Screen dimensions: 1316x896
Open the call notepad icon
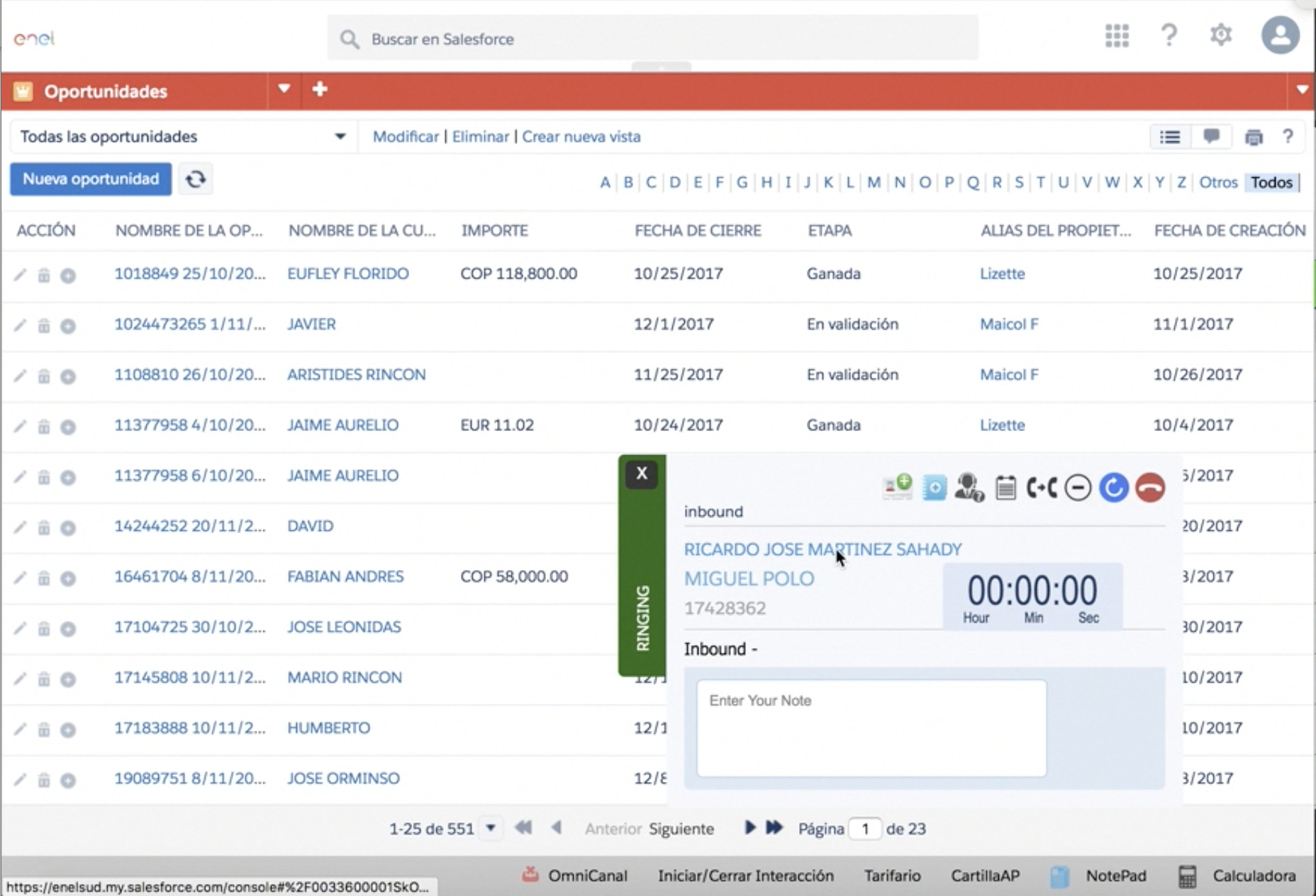click(1005, 488)
